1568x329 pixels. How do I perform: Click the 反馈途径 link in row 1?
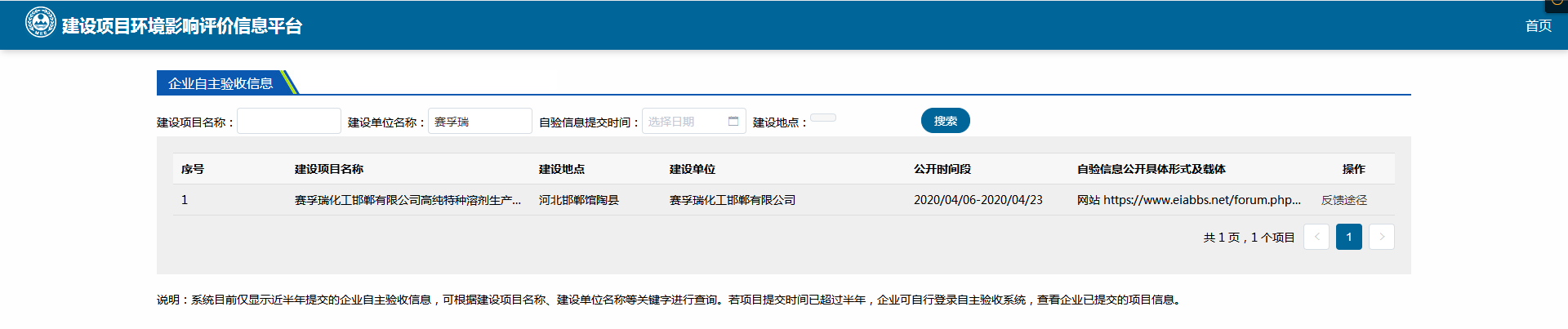tap(1344, 200)
